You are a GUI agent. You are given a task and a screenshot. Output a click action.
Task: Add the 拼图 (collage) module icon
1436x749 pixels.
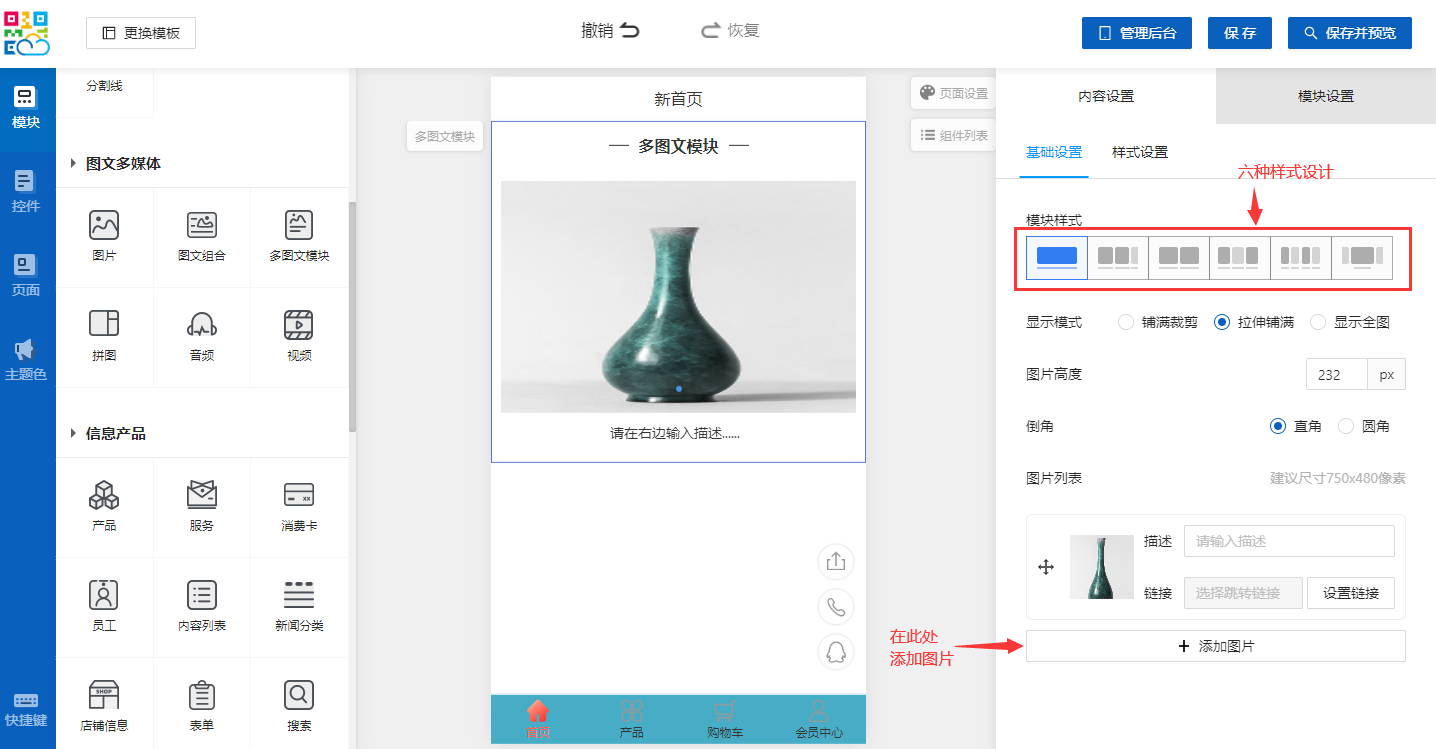pos(104,324)
